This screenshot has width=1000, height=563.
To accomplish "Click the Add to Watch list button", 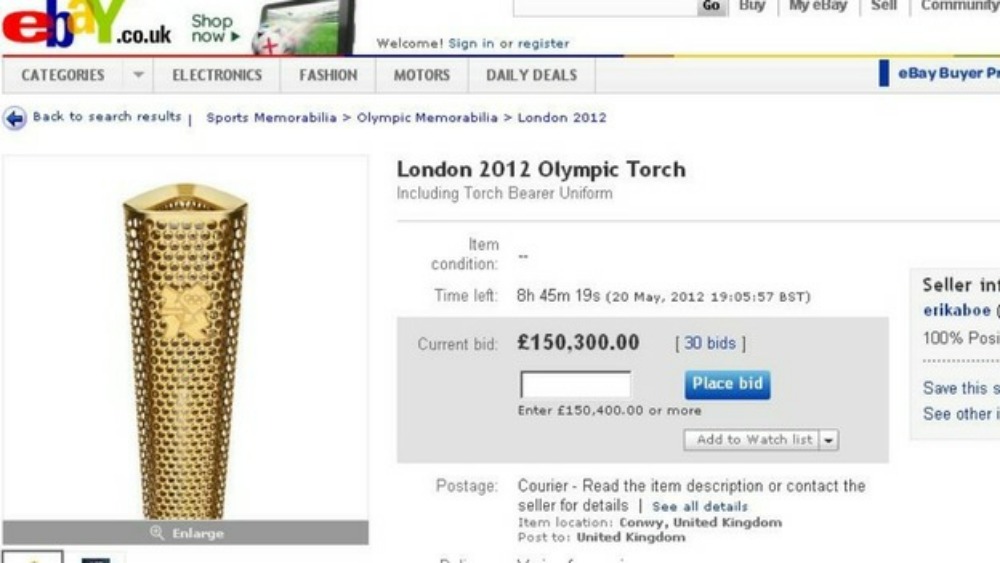I will click(752, 440).
